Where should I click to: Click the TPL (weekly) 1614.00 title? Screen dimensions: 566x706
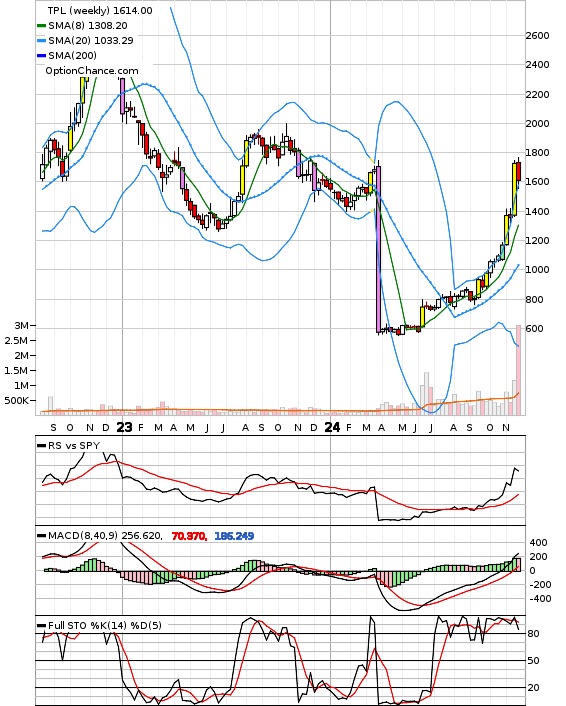100,10
